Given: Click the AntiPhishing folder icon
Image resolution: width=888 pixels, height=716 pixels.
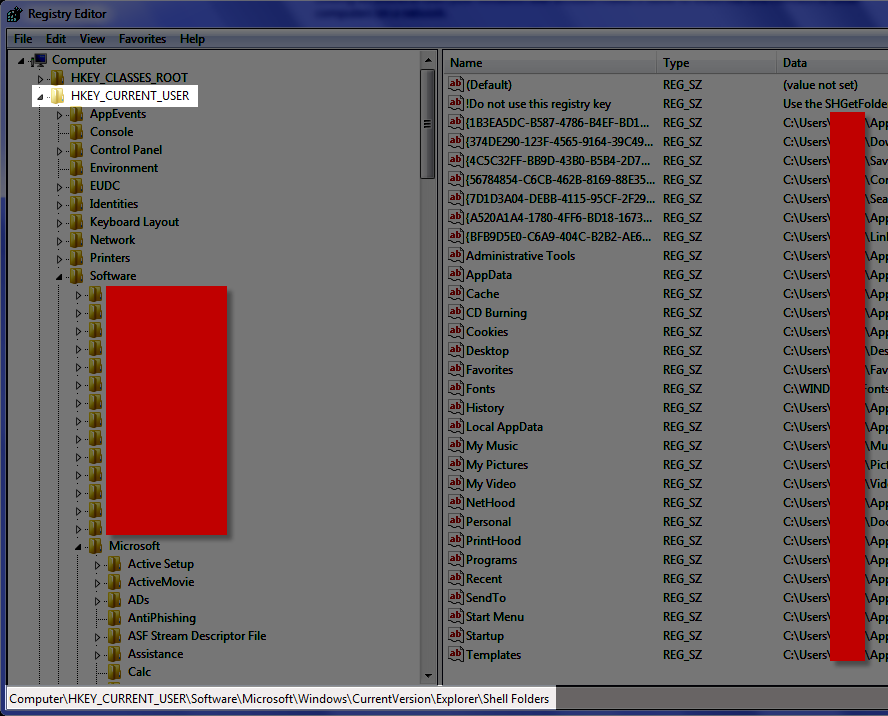Looking at the screenshot, I should pos(114,618).
